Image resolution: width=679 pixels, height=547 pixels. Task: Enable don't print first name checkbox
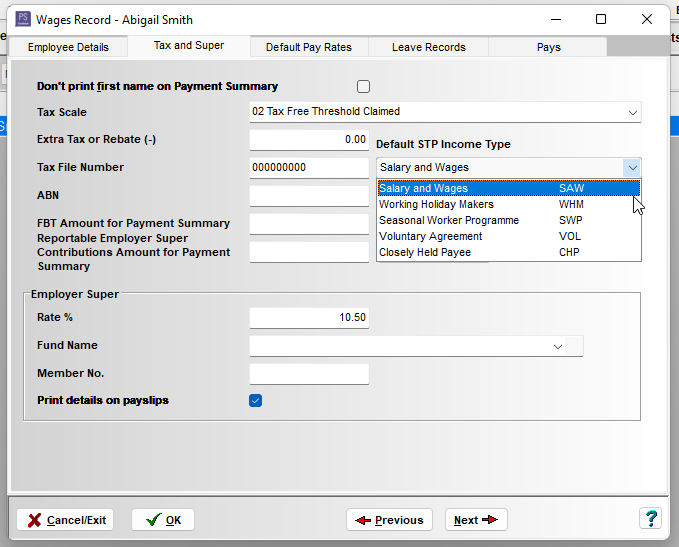[x=363, y=87]
